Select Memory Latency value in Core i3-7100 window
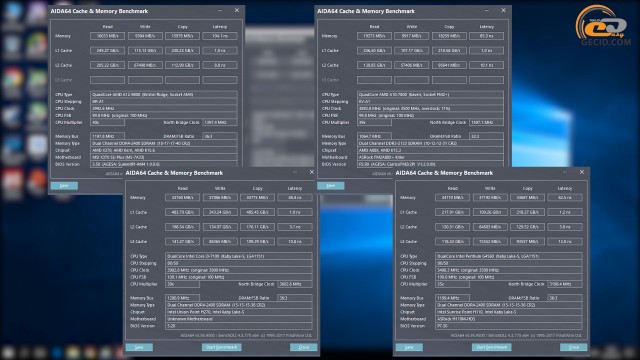640x360 pixels. tap(295, 198)
